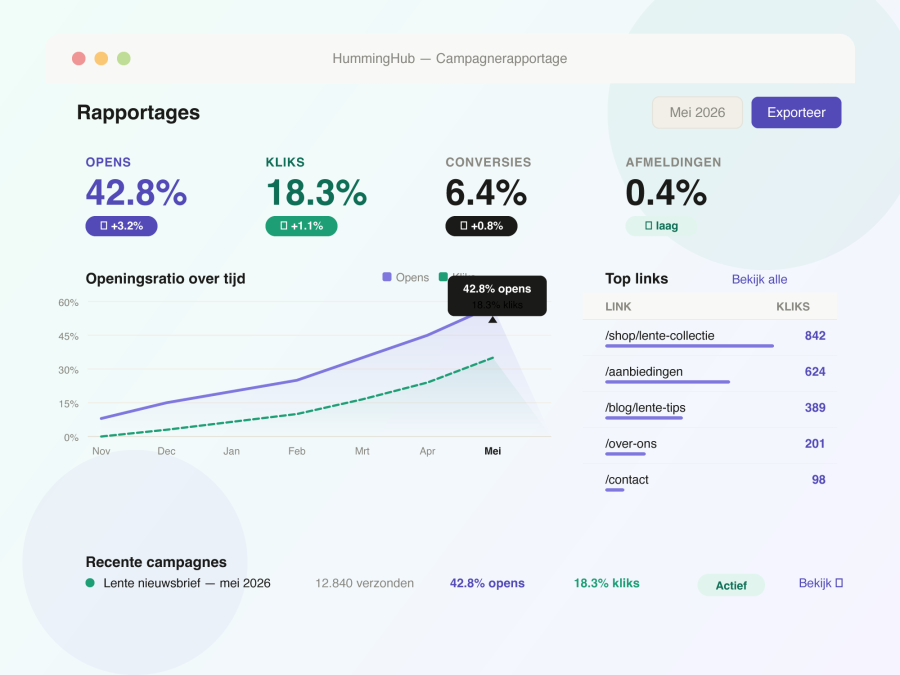The width and height of the screenshot is (900, 675).
Task: Click the Exporteer button
Action: pos(796,112)
